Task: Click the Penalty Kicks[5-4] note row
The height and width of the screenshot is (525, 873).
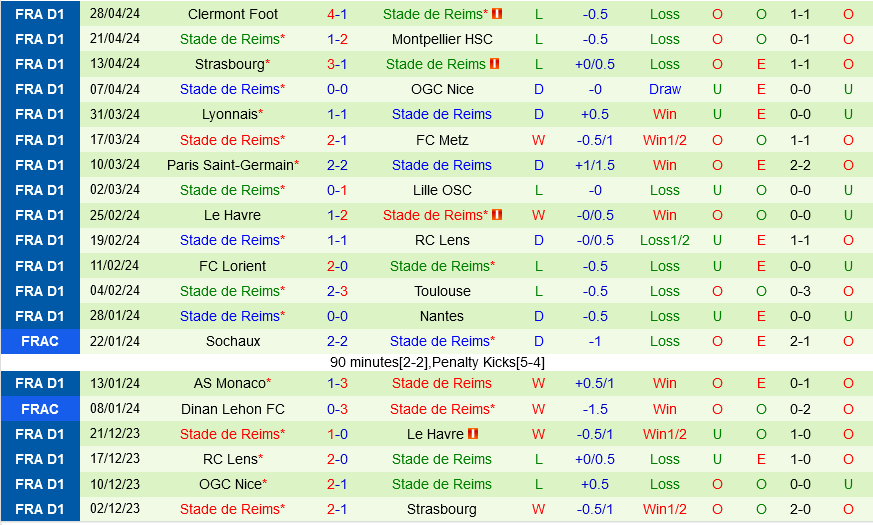Action: click(x=437, y=362)
